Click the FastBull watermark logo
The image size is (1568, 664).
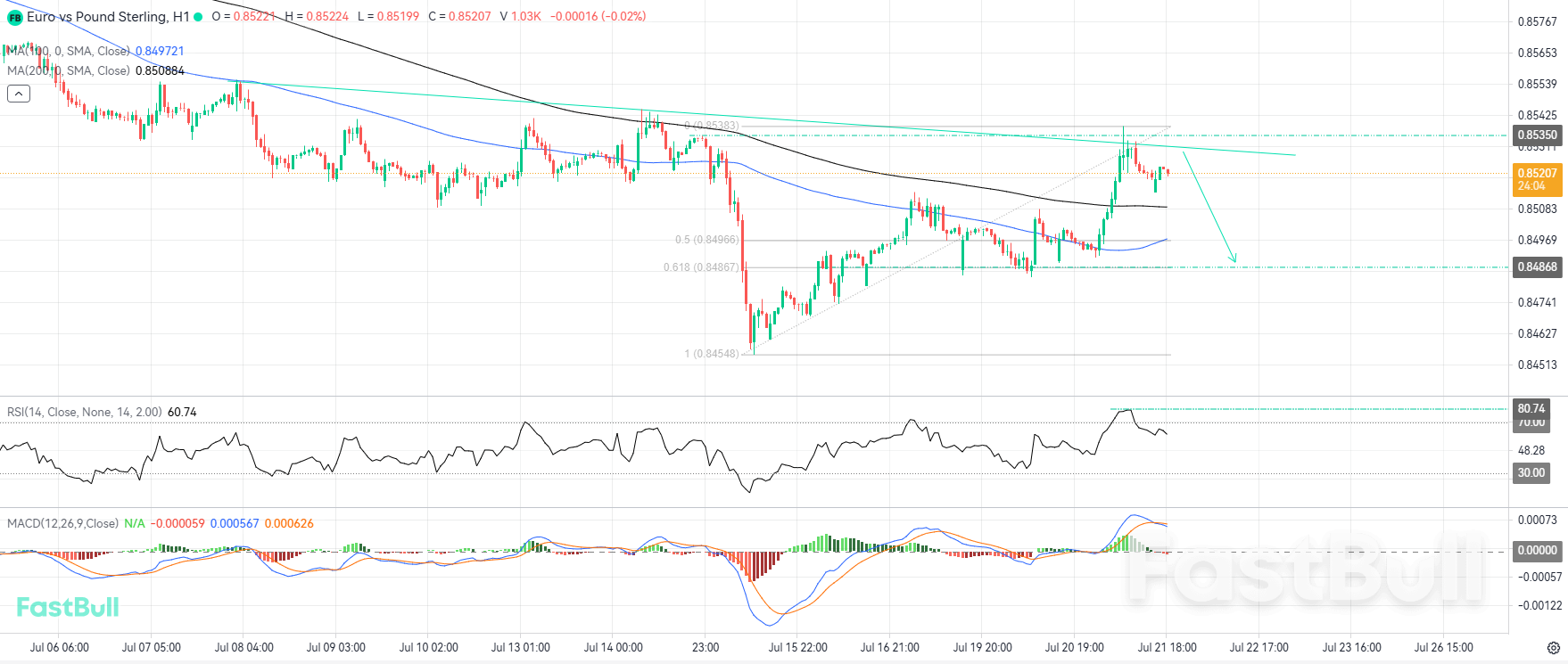(68, 608)
